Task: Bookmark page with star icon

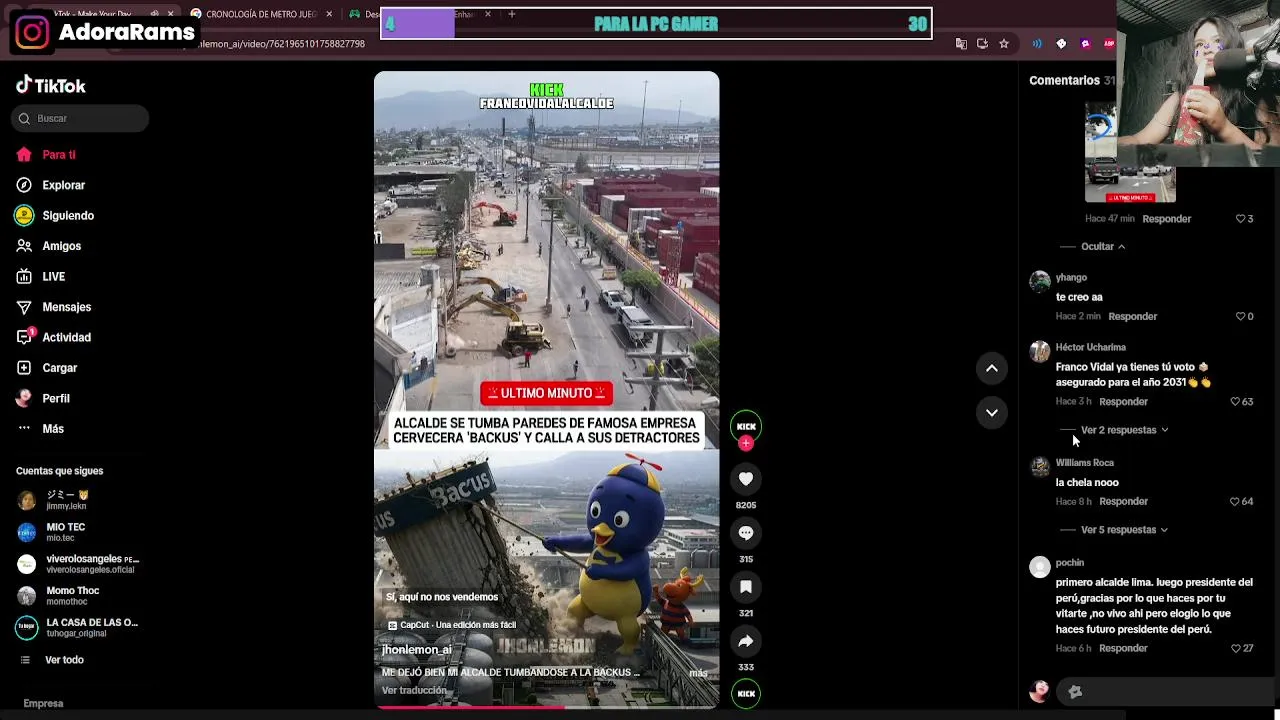Action: (1004, 44)
